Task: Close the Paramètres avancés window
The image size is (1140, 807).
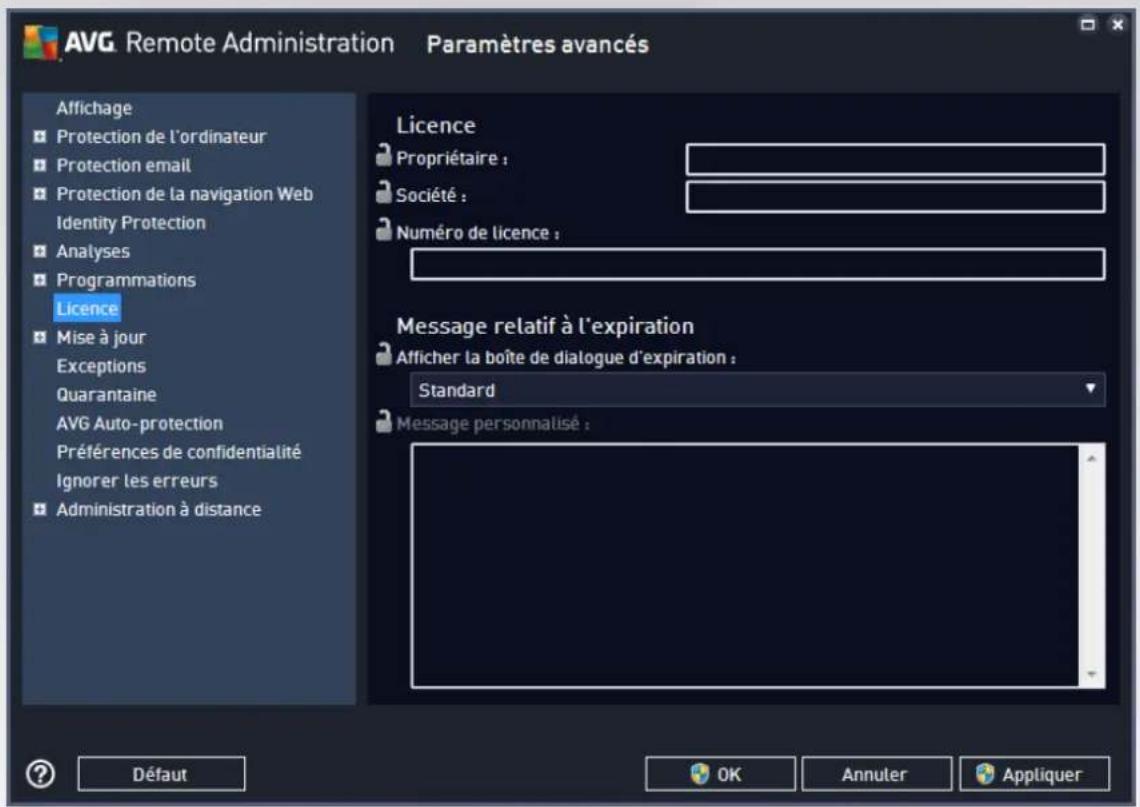Action: pos(1117,25)
